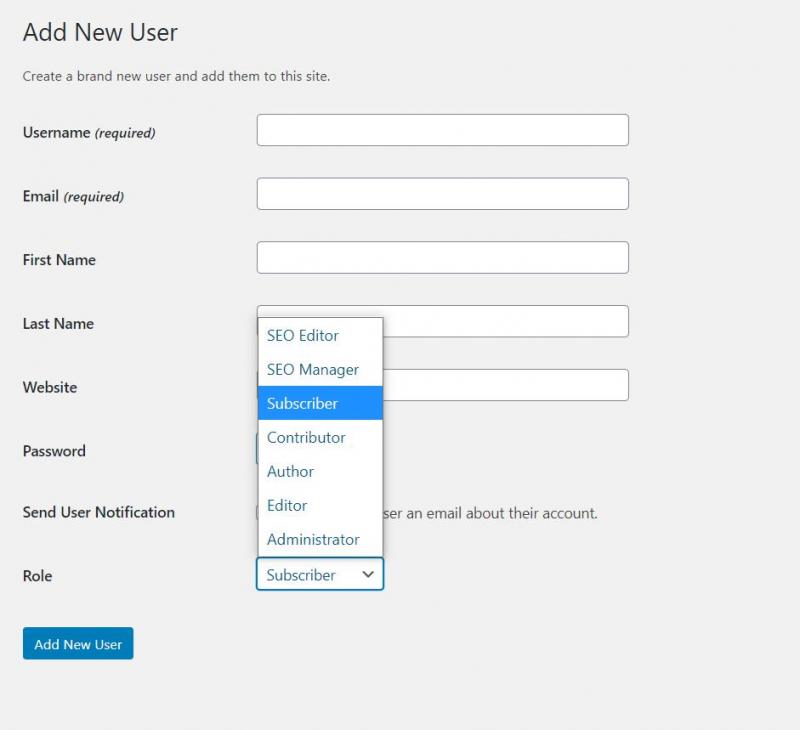Select Contributor in the role dropdown list
The height and width of the screenshot is (730, 800).
click(306, 438)
